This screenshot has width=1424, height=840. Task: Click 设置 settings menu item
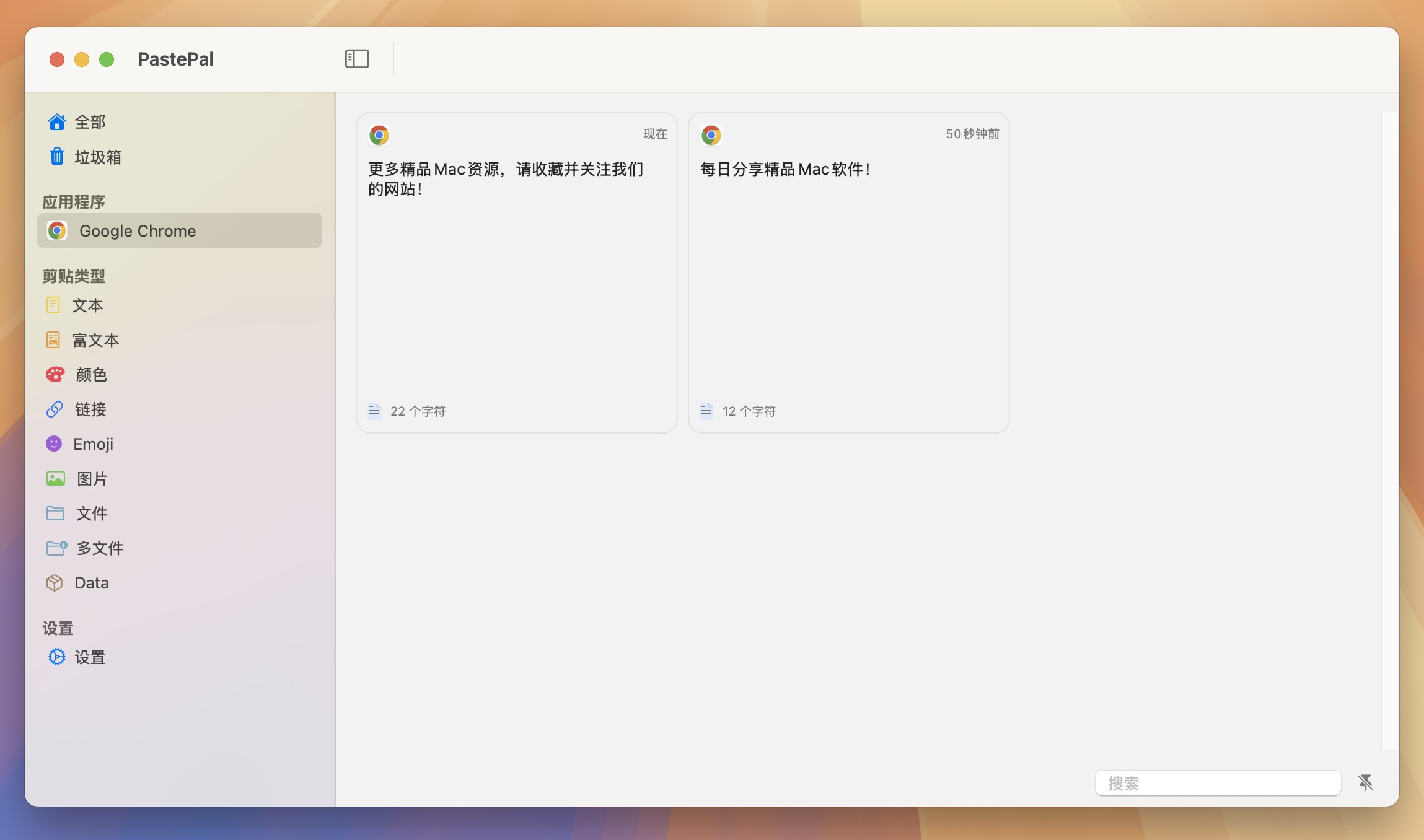pos(90,656)
